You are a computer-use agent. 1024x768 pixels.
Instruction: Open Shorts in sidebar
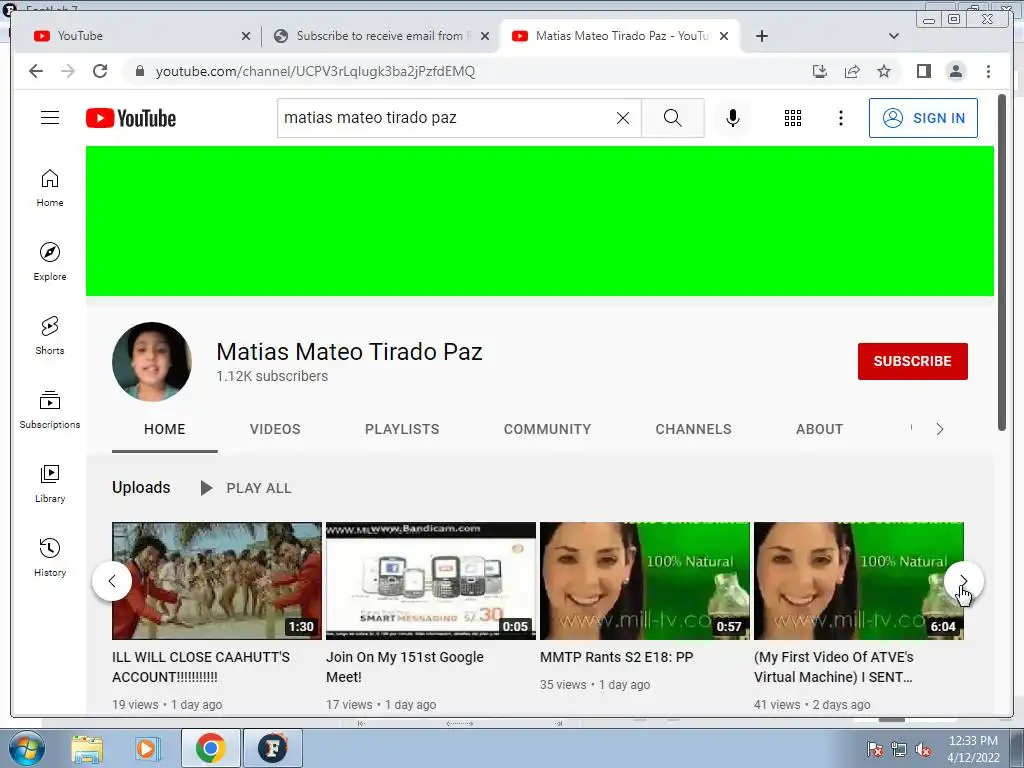[x=50, y=336]
